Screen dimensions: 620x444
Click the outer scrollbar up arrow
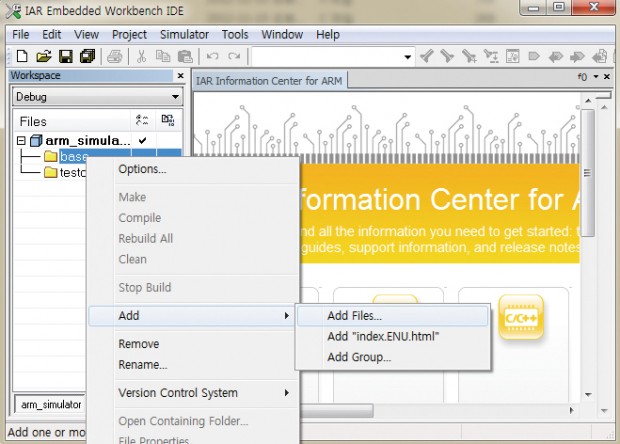pyautogui.click(x=604, y=107)
